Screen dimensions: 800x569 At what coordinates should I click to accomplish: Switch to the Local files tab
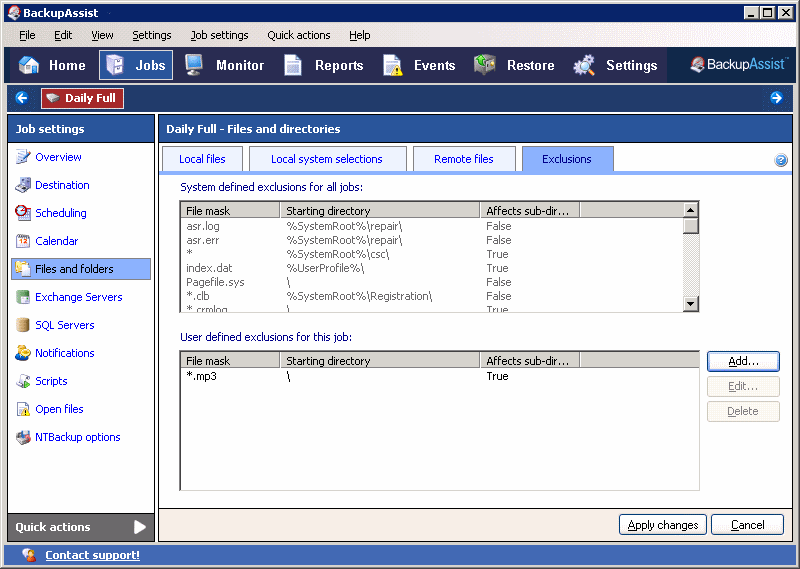pos(202,159)
